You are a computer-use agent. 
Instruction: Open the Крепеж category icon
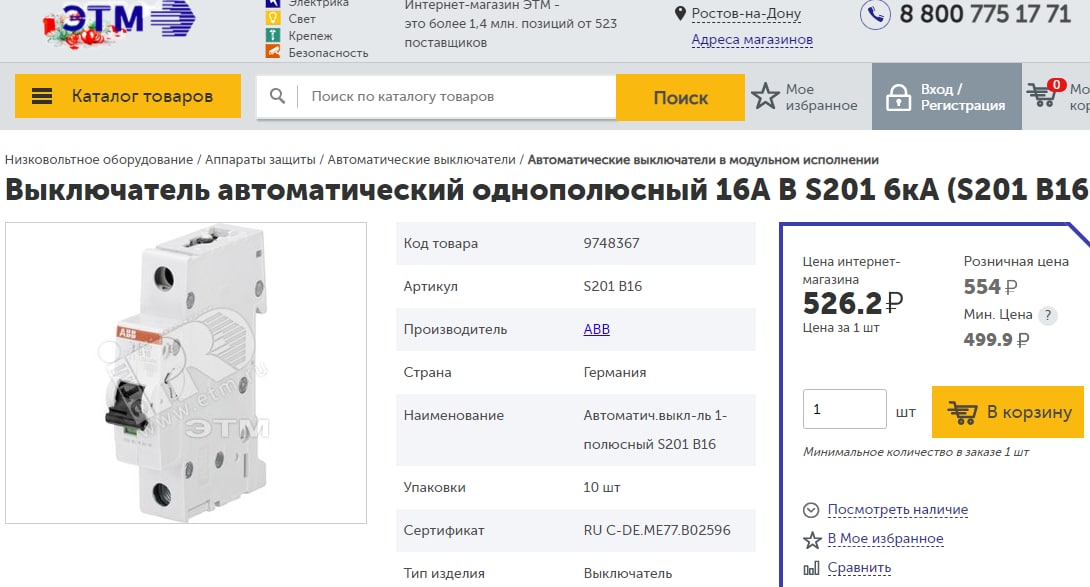(273, 35)
